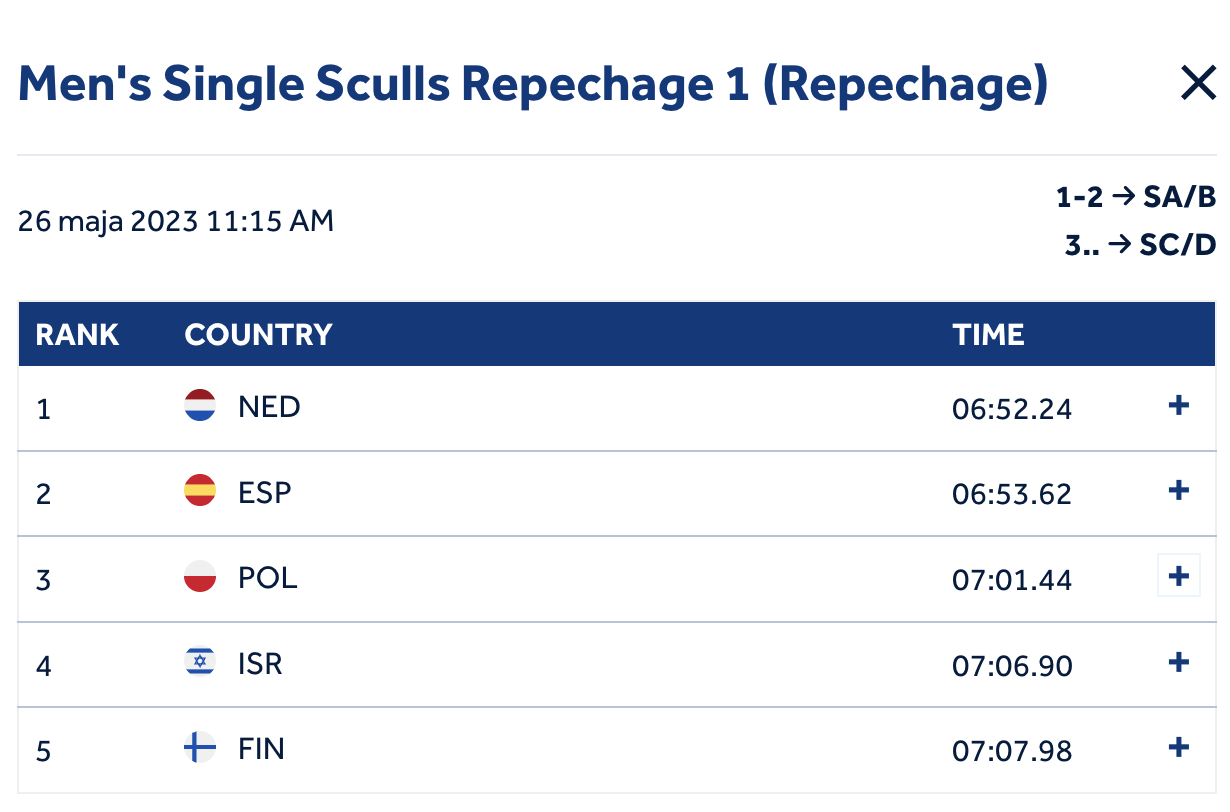Image resolution: width=1230 pixels, height=812 pixels.
Task: Expand the FIN result details
Action: click(1179, 747)
